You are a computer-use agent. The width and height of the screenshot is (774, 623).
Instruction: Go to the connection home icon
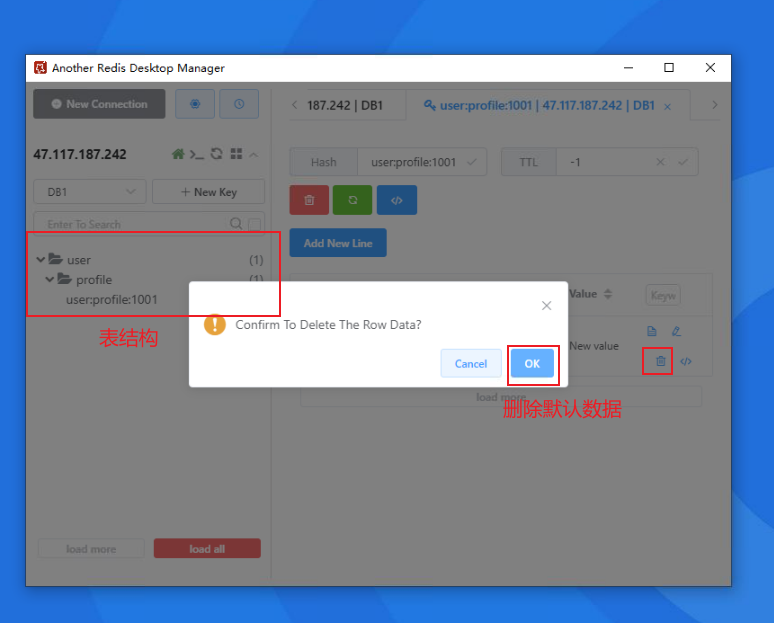click(x=178, y=154)
